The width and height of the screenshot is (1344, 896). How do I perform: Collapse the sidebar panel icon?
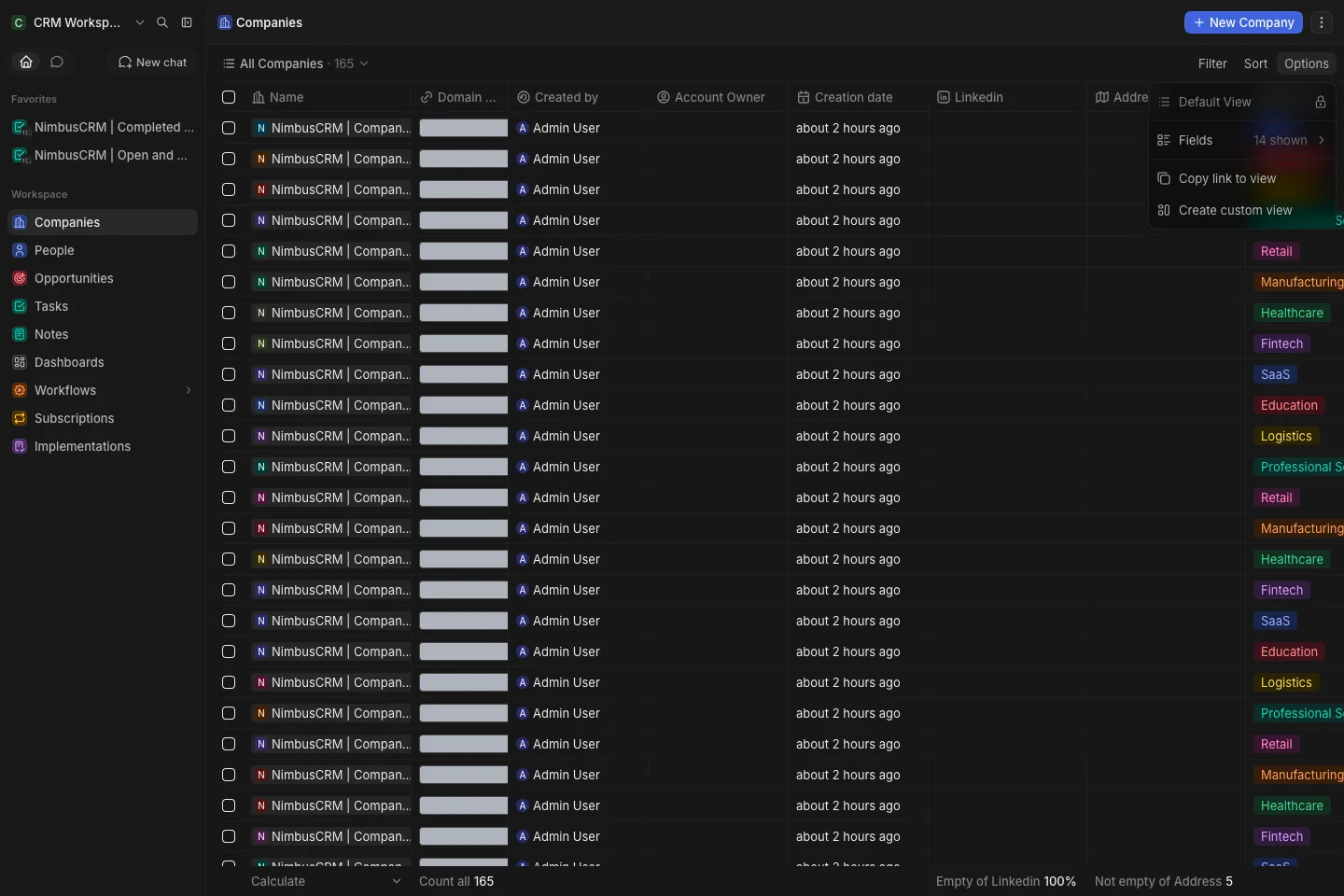click(x=187, y=22)
